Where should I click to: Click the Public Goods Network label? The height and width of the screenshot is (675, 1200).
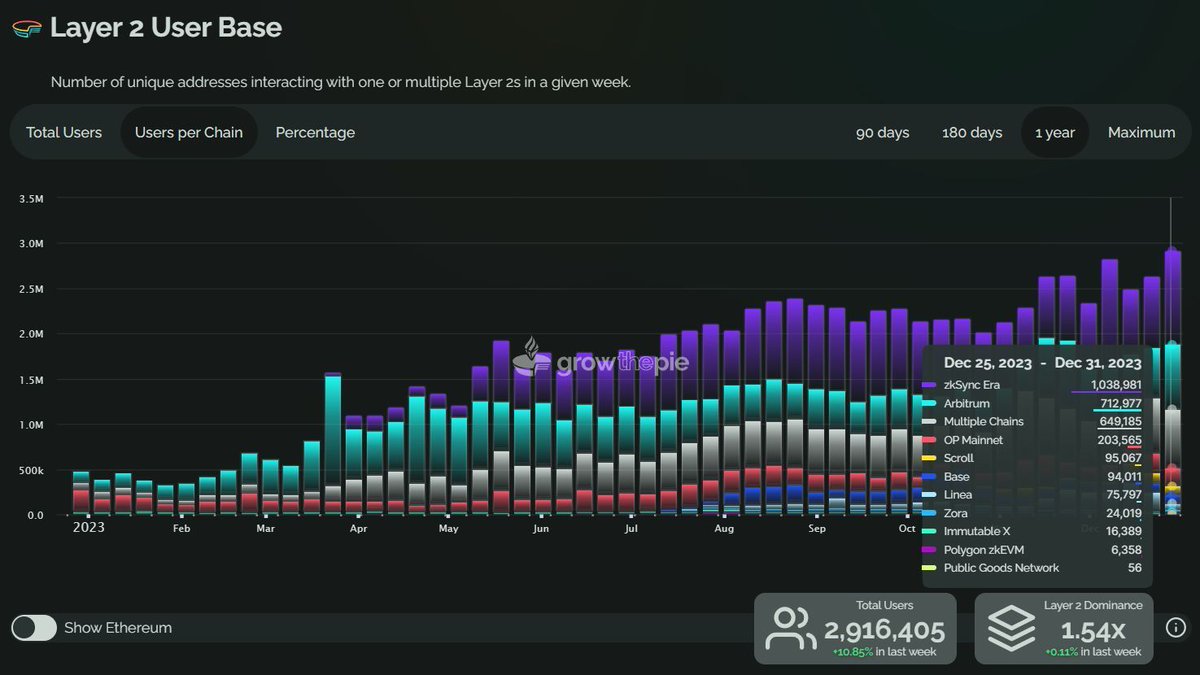[1001, 568]
